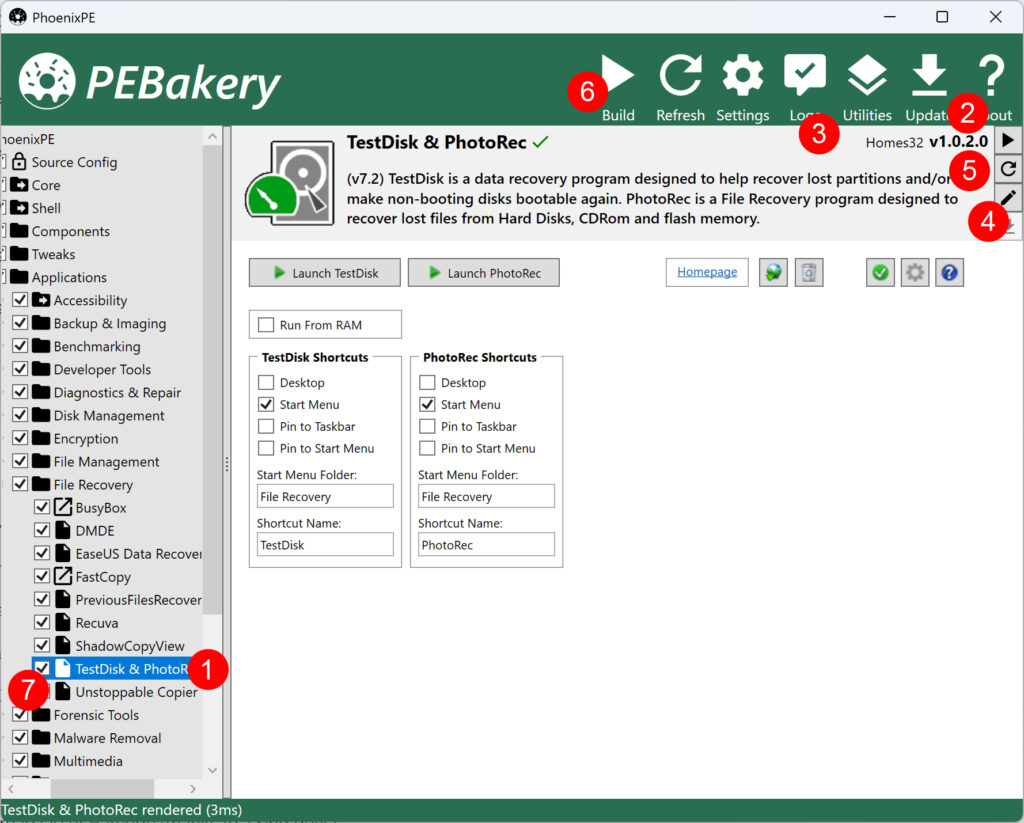Toggle the Recuva script checkbox

pyautogui.click(x=42, y=623)
